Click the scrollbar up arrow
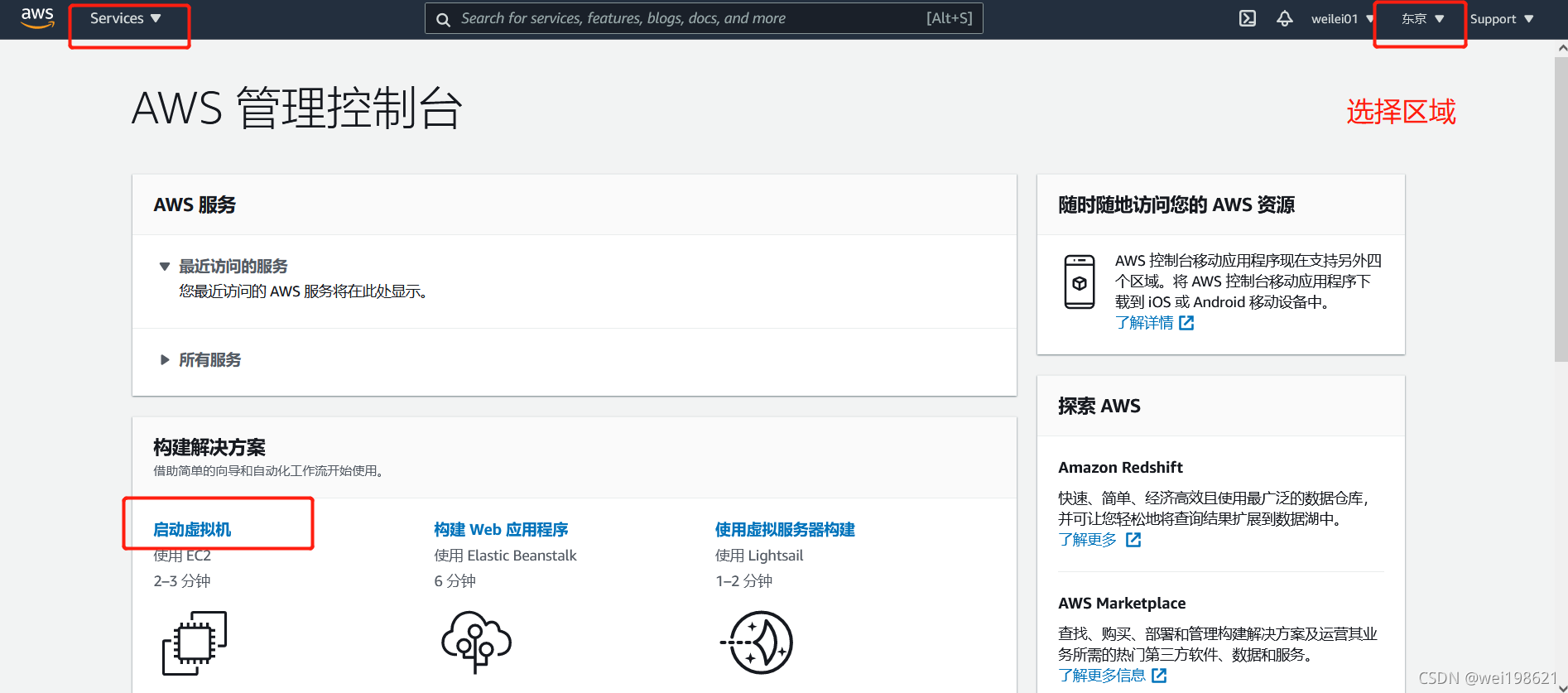 (1561, 48)
